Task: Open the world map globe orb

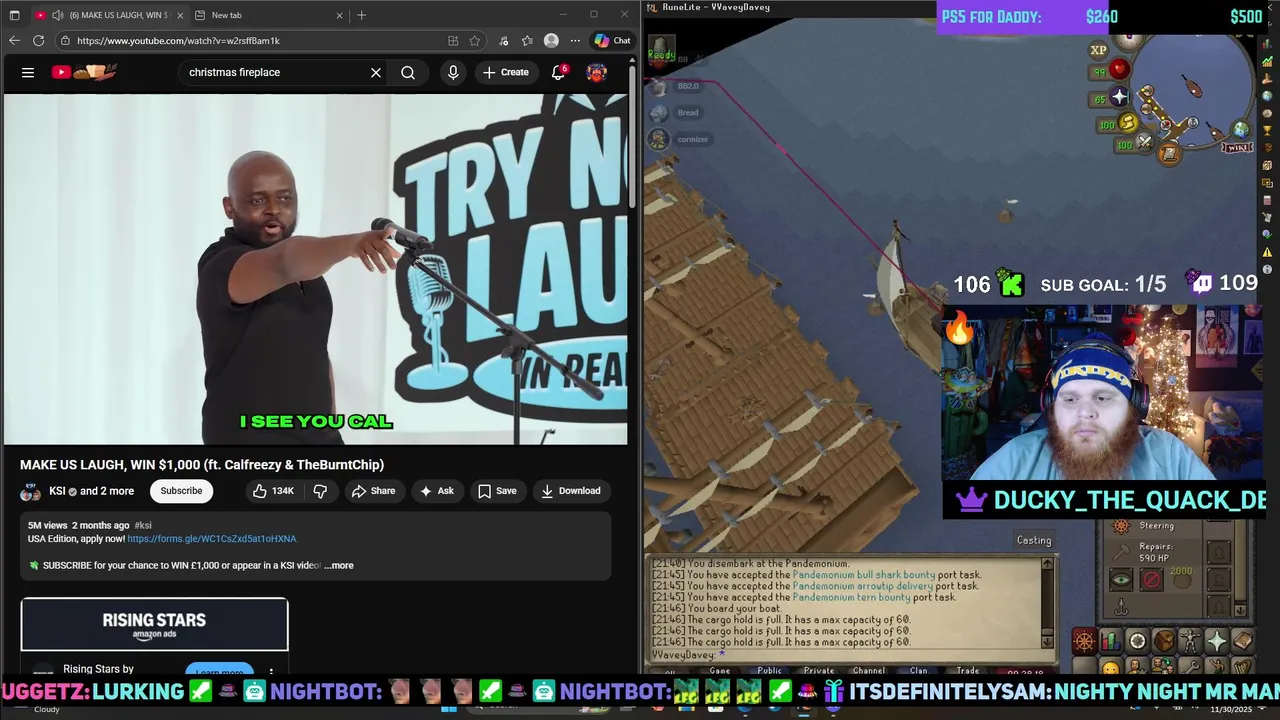Action: click(x=1241, y=130)
